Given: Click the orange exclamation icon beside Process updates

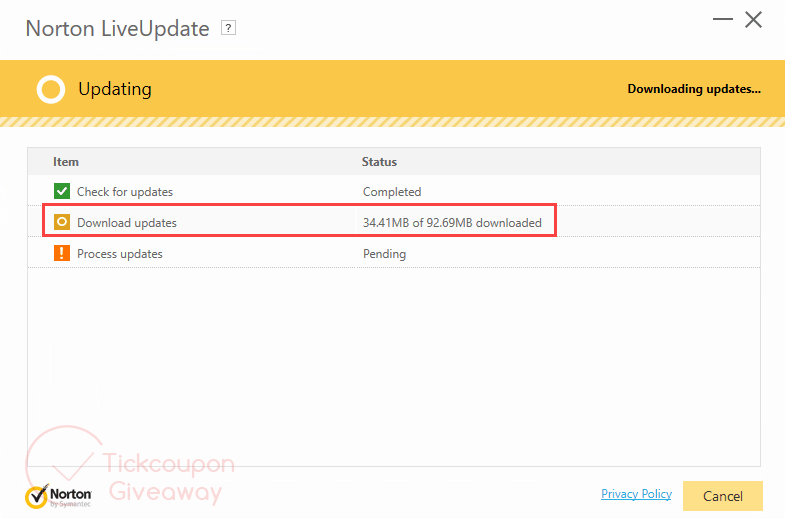Looking at the screenshot, I should point(62,253).
